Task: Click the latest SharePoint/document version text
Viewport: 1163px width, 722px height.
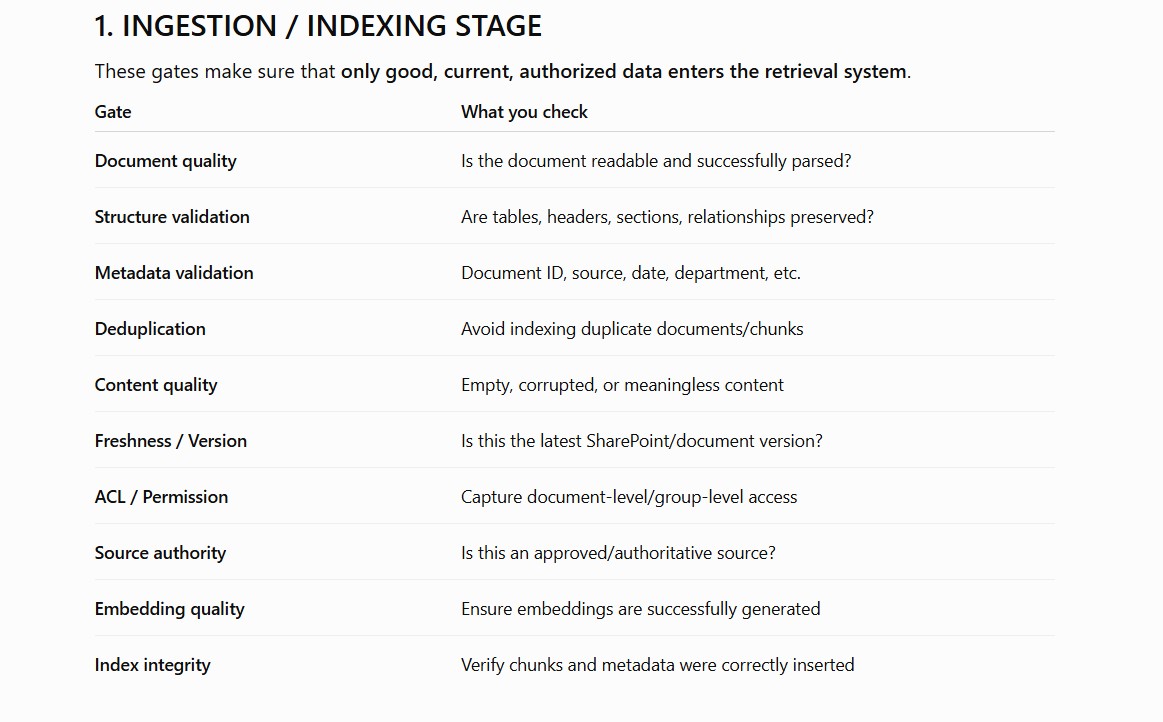Action: [x=642, y=441]
